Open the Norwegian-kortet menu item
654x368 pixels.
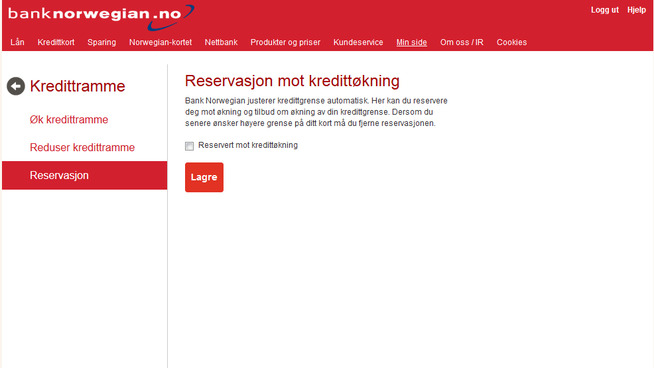click(x=160, y=43)
